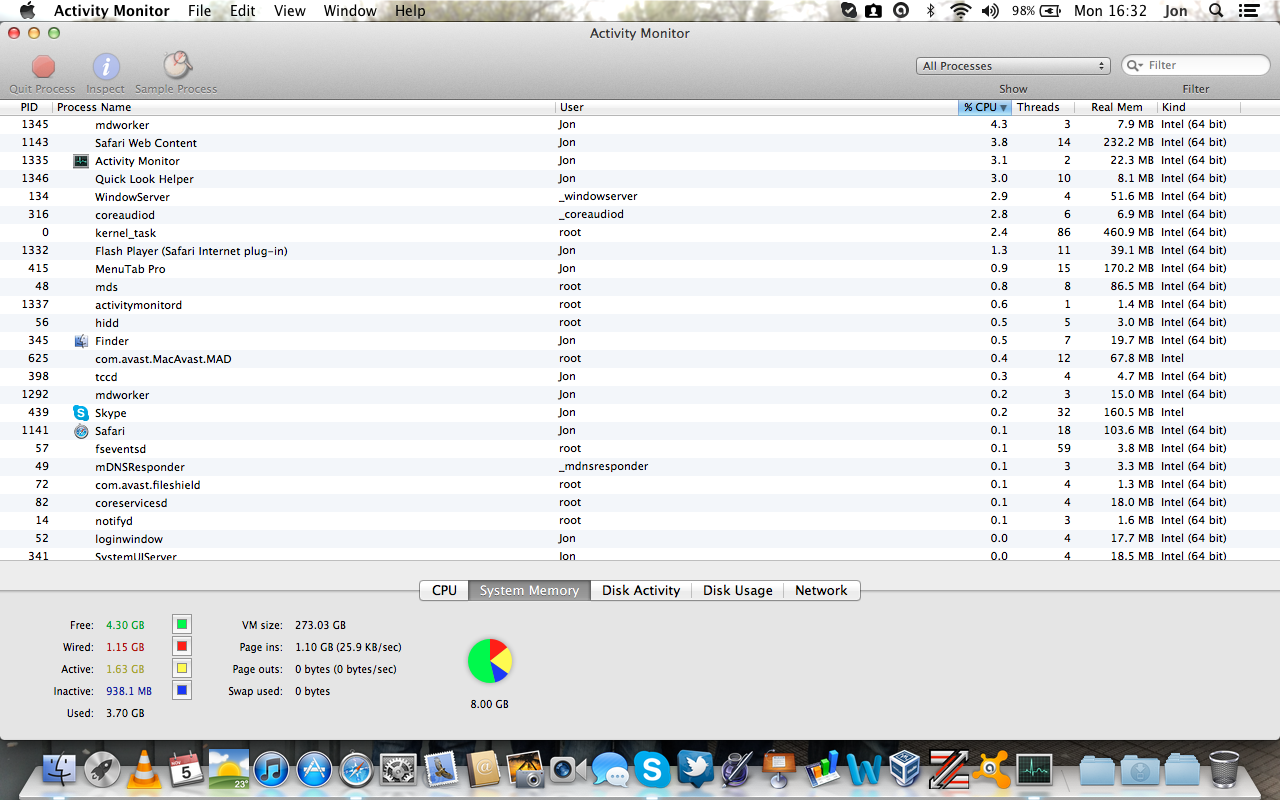The width and height of the screenshot is (1280, 800).
Task: Click the Activity Monitor icon in the process list
Action: 81,161
